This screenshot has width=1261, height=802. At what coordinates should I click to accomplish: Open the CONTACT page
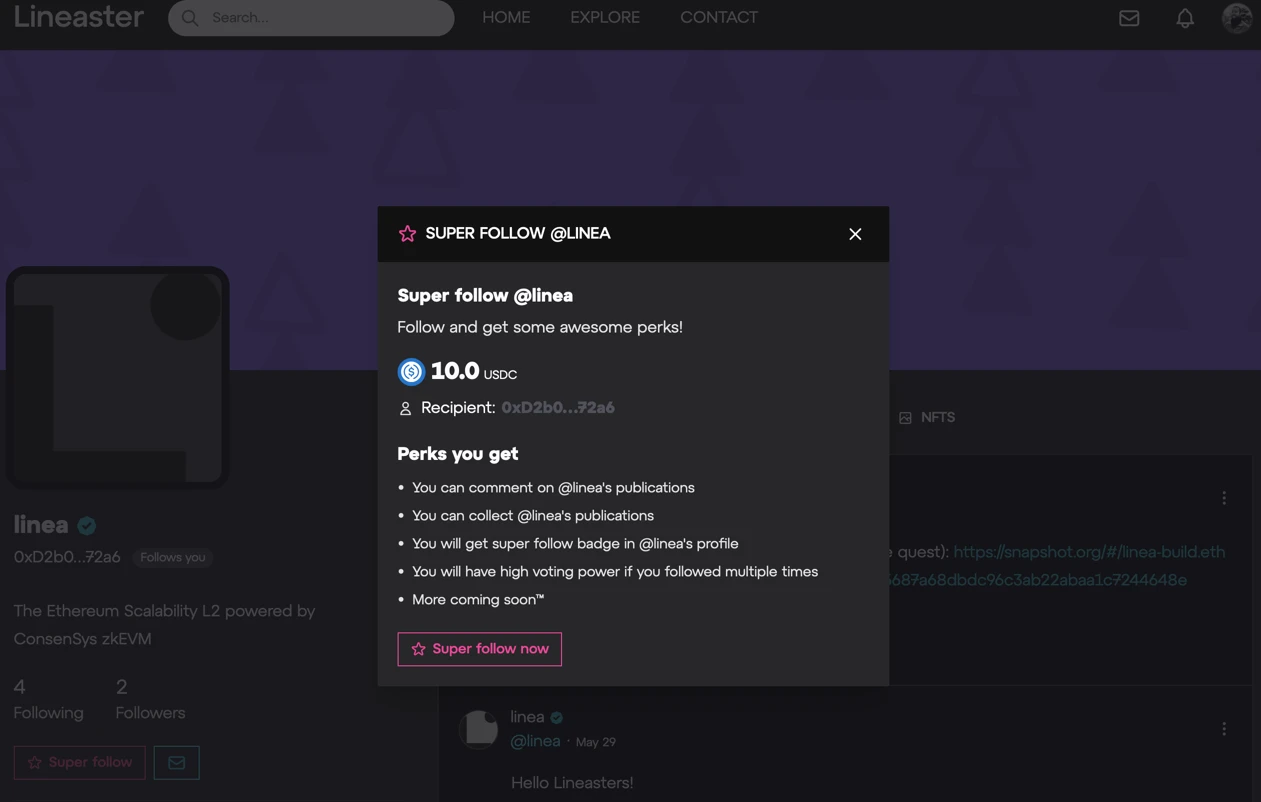(719, 18)
